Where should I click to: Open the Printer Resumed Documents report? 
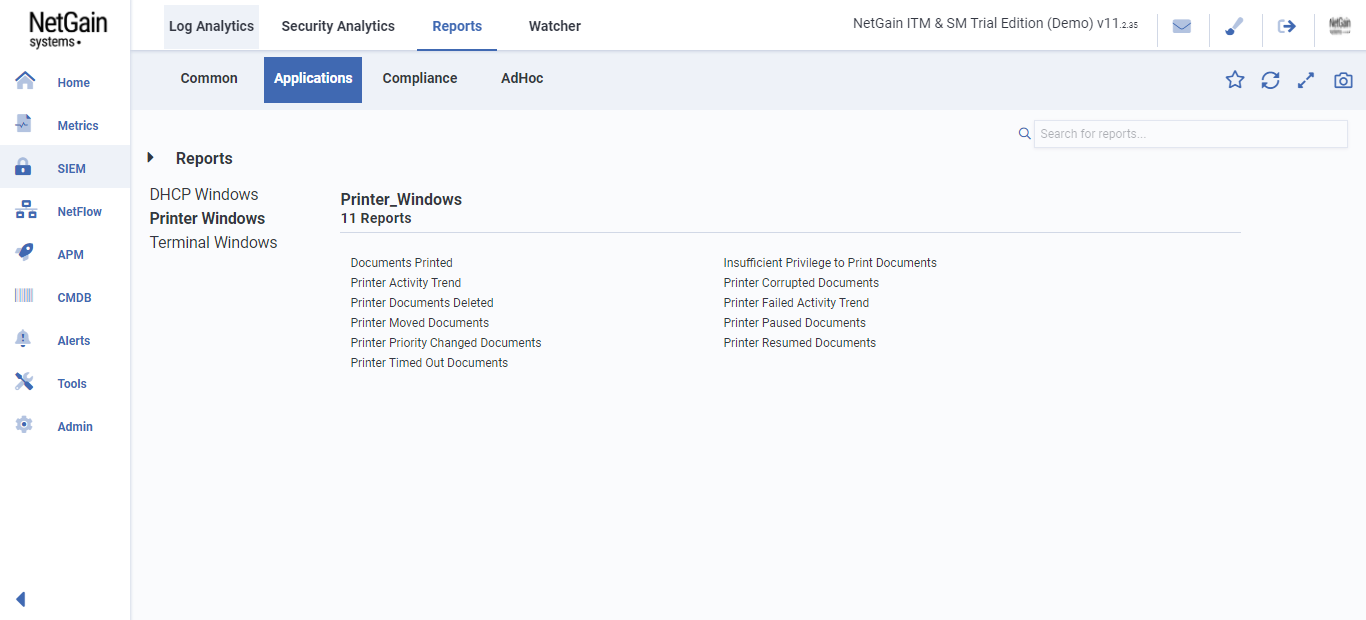800,343
